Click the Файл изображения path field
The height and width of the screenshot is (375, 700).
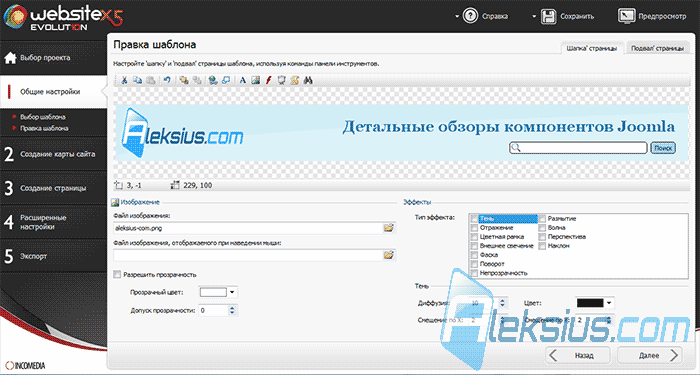click(248, 228)
